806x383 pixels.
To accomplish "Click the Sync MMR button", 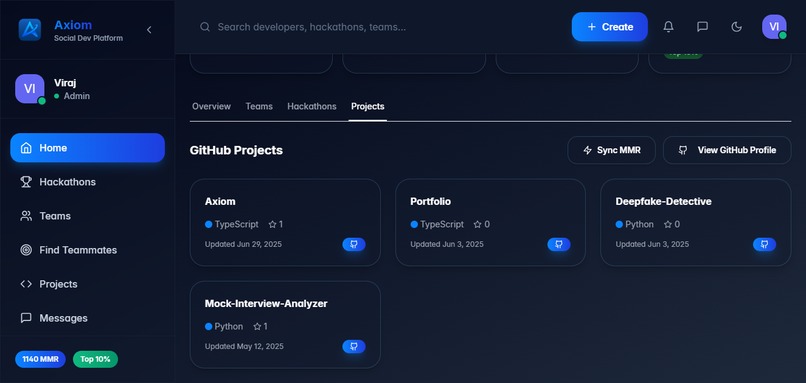I will click(611, 150).
